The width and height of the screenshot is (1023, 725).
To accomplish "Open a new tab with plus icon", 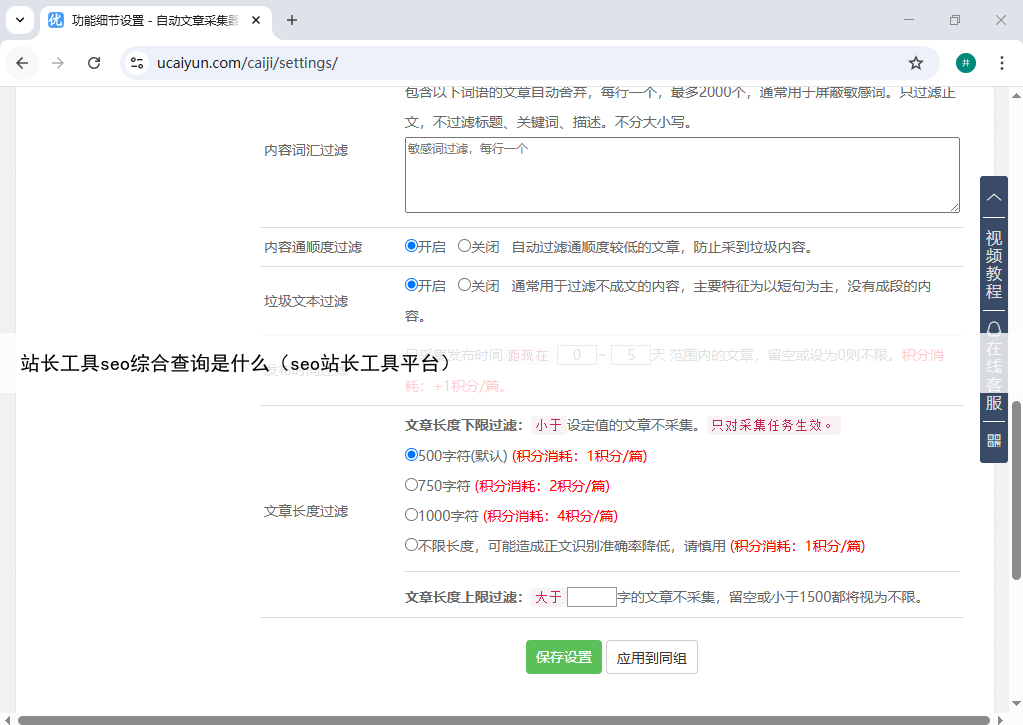I will tap(292, 20).
